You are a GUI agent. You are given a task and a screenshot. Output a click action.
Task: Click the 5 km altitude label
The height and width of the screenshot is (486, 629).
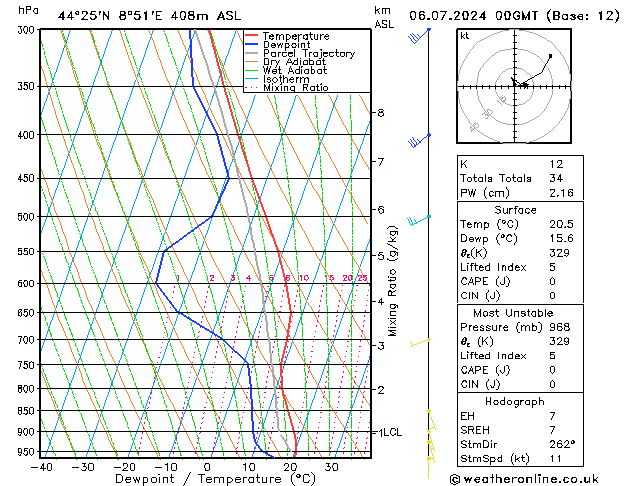(x=381, y=255)
